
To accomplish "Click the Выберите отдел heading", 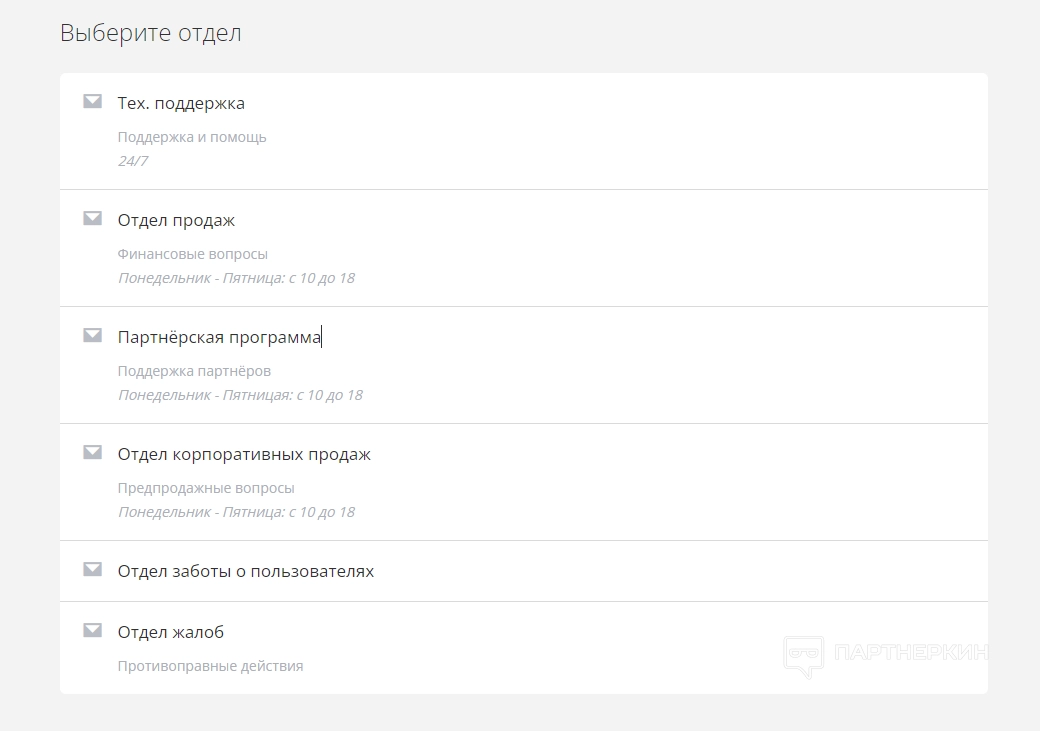I will pos(151,33).
